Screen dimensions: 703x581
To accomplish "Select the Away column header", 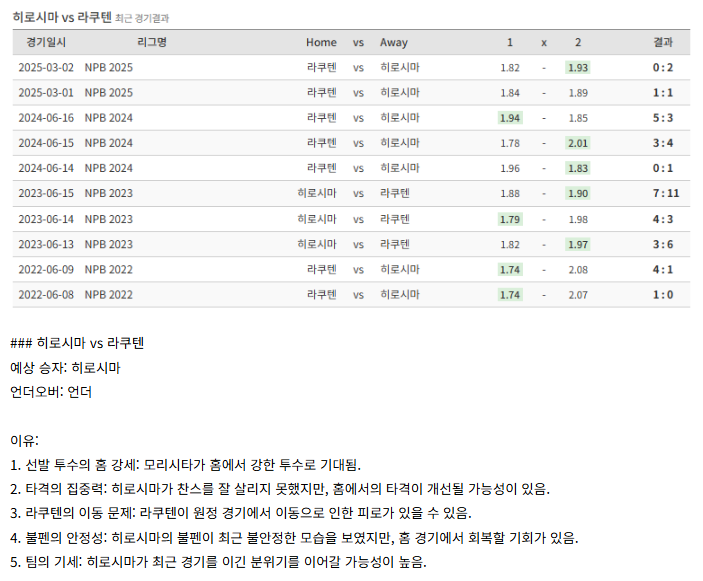I will (x=394, y=43).
